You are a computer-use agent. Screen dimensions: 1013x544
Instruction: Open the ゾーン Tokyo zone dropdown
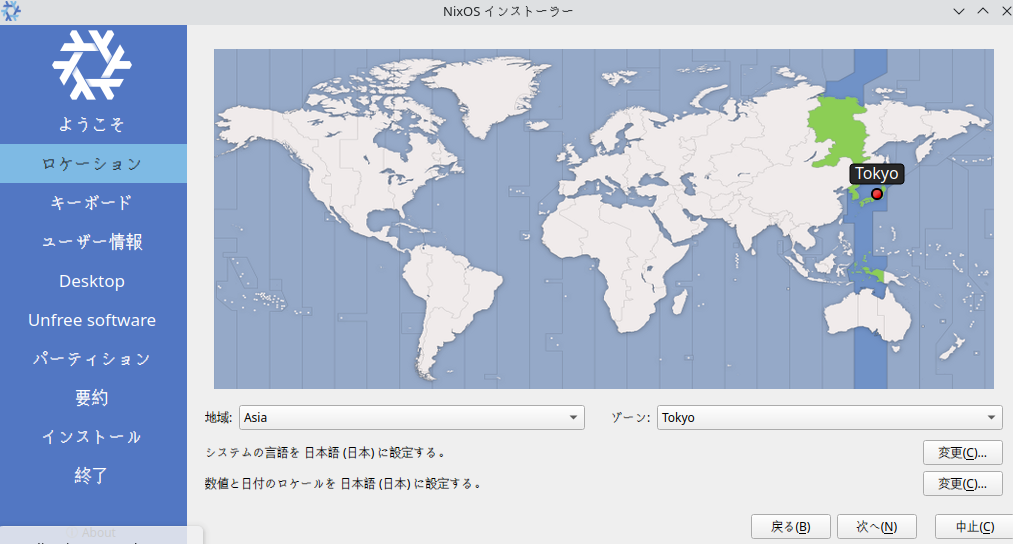point(830,417)
